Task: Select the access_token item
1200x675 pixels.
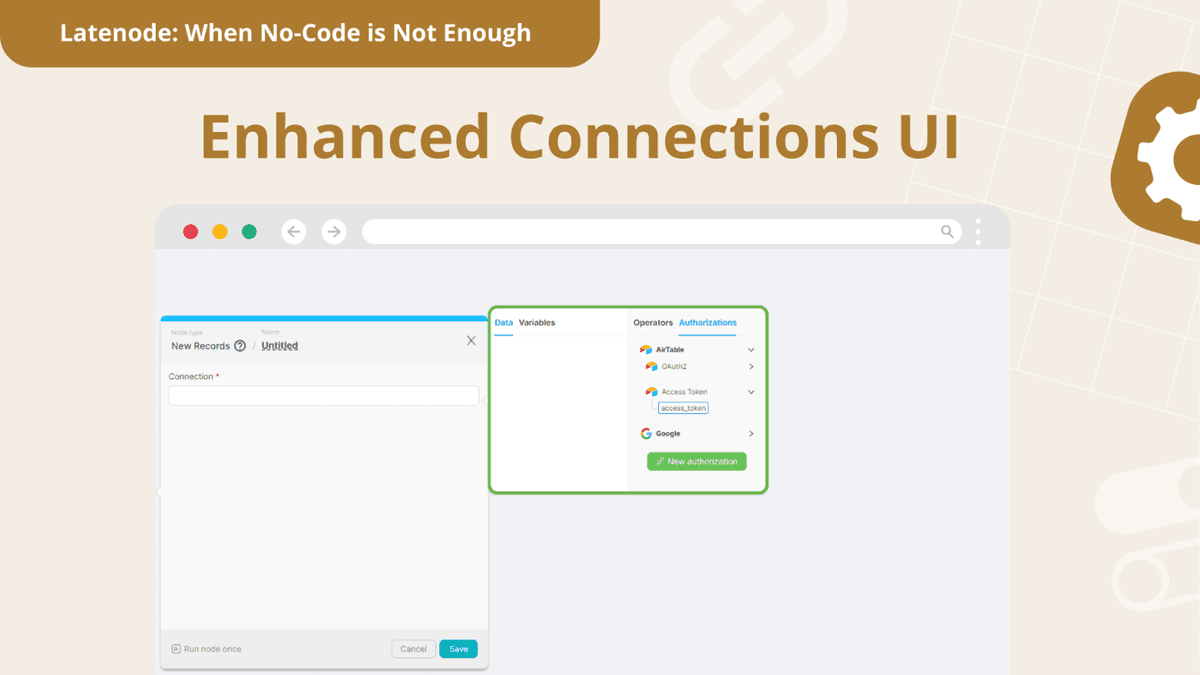Action: click(x=683, y=408)
